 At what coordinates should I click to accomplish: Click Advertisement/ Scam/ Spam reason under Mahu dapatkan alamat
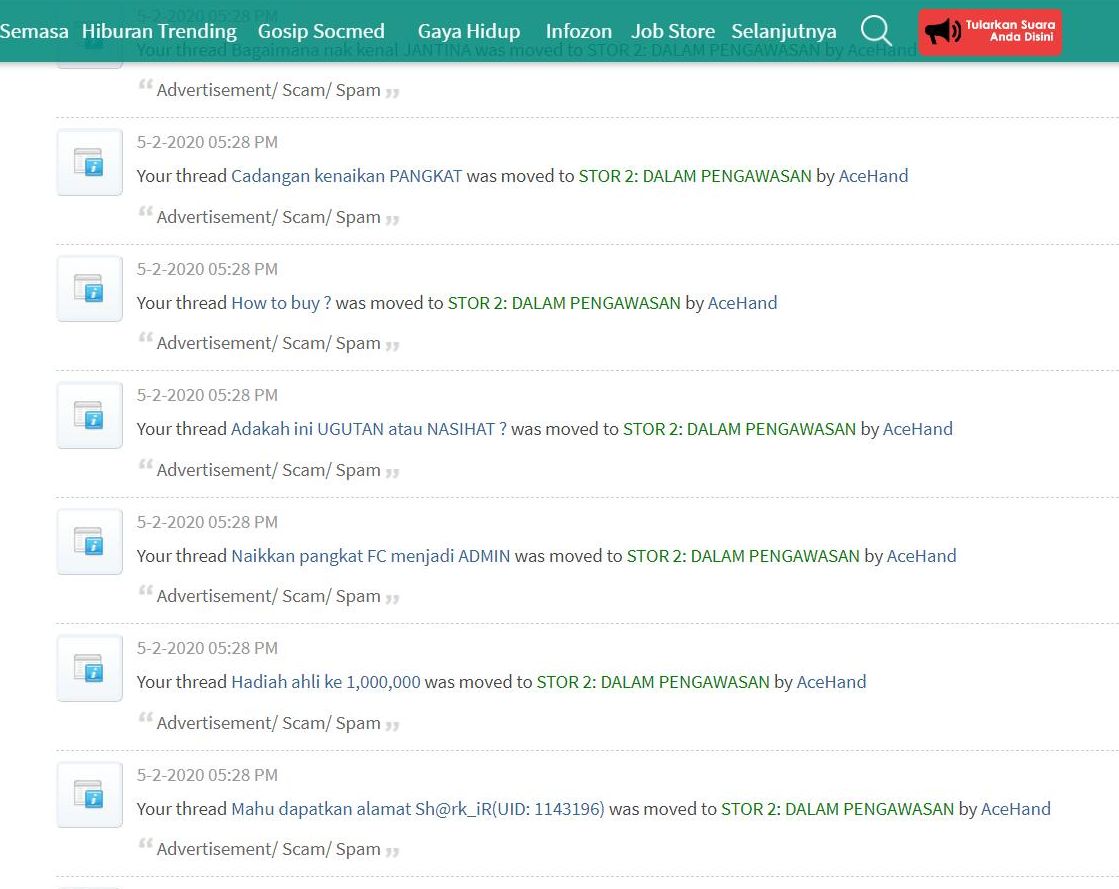coord(268,849)
